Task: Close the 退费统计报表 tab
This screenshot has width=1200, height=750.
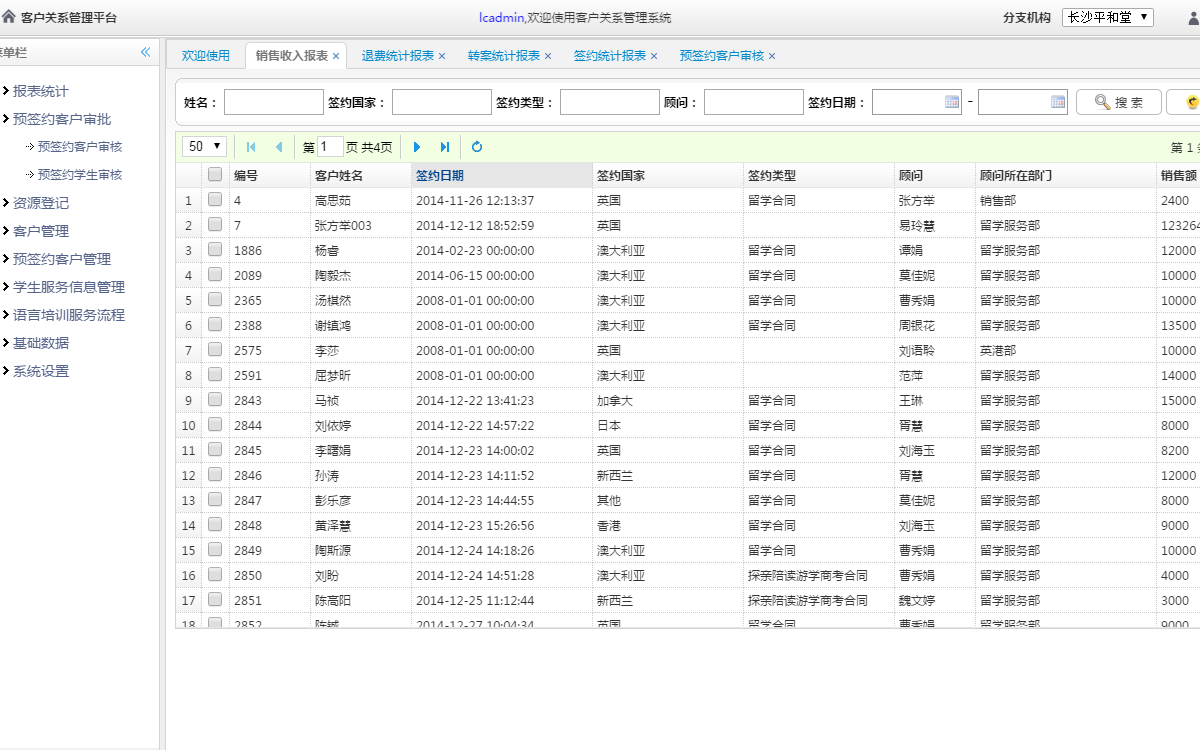Action: pyautogui.click(x=442, y=56)
